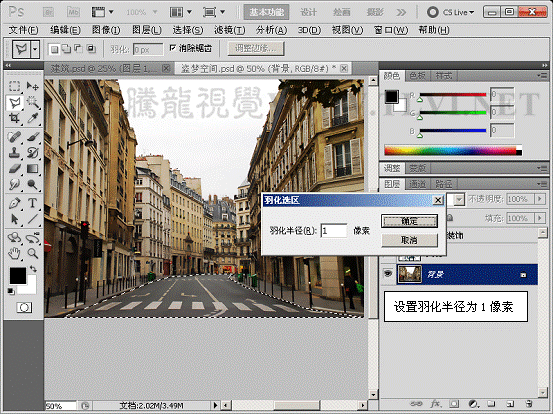Select the Hand tool
The height and width of the screenshot is (414, 553).
(x=14, y=253)
